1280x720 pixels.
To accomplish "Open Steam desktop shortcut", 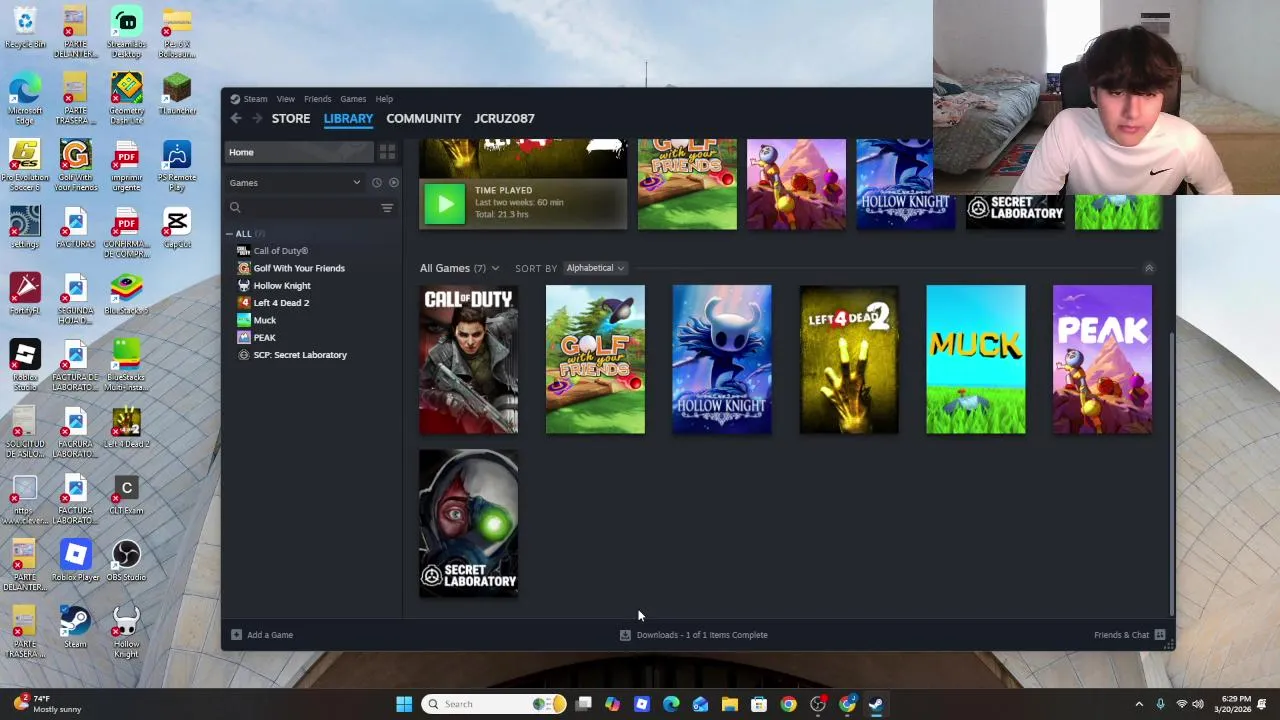I will click(x=75, y=628).
